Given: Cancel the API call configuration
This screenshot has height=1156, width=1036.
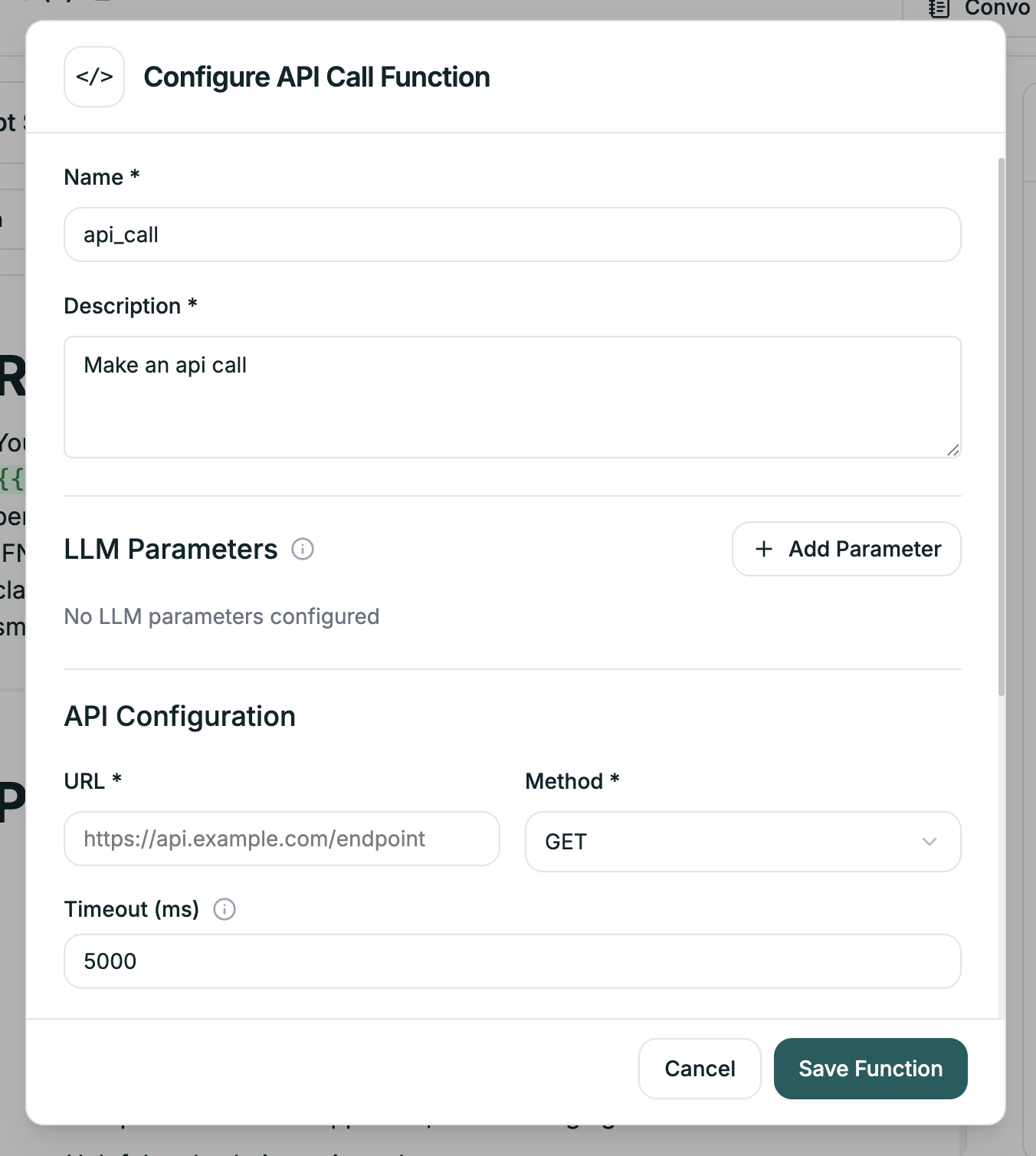Looking at the screenshot, I should 699,1069.
